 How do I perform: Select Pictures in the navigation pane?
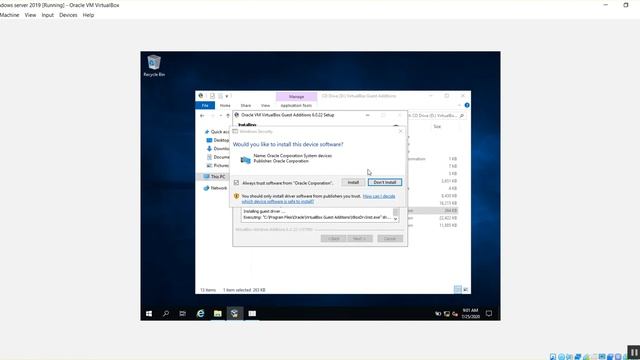218,165
